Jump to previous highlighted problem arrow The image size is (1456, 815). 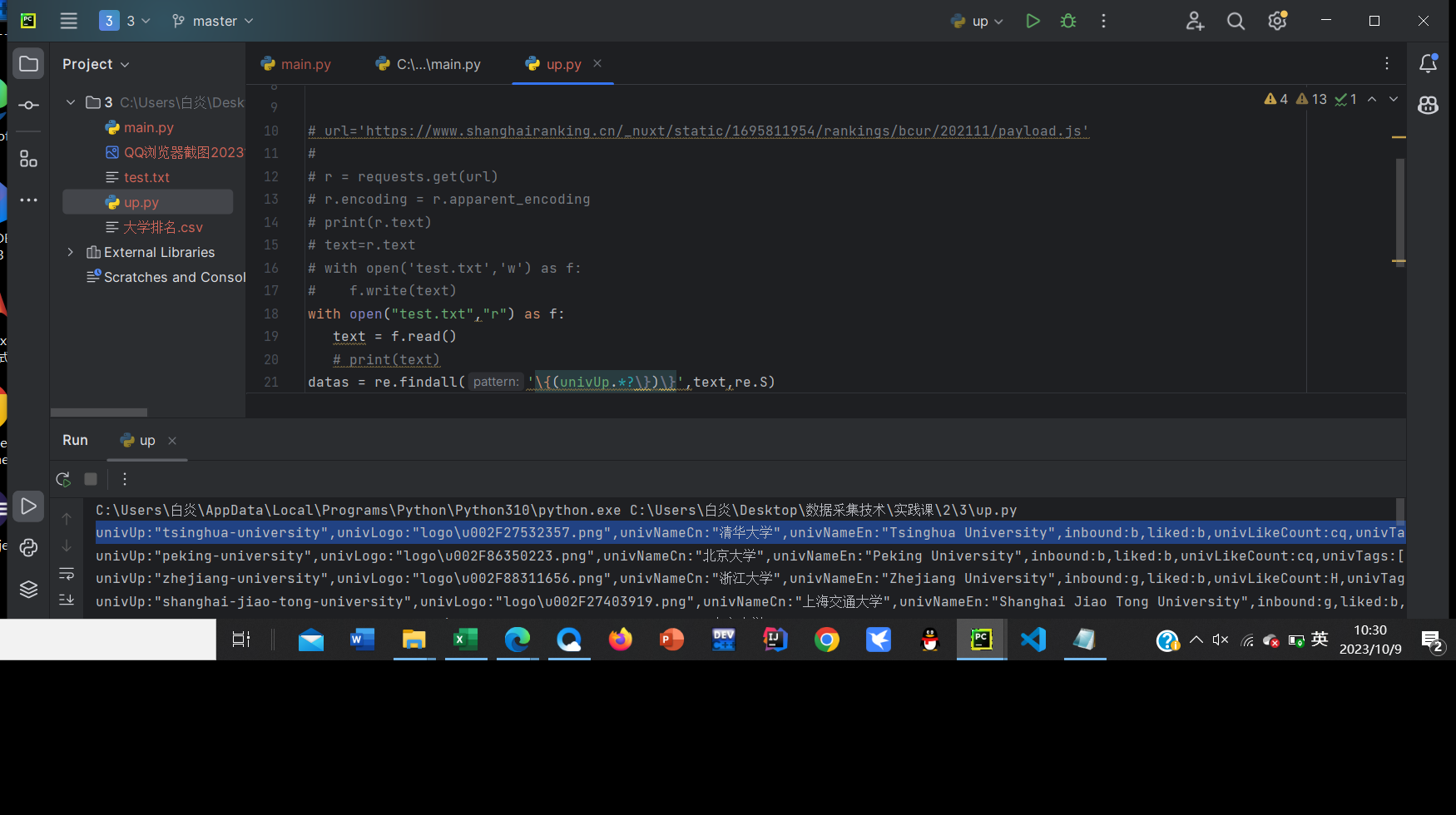(1372, 99)
